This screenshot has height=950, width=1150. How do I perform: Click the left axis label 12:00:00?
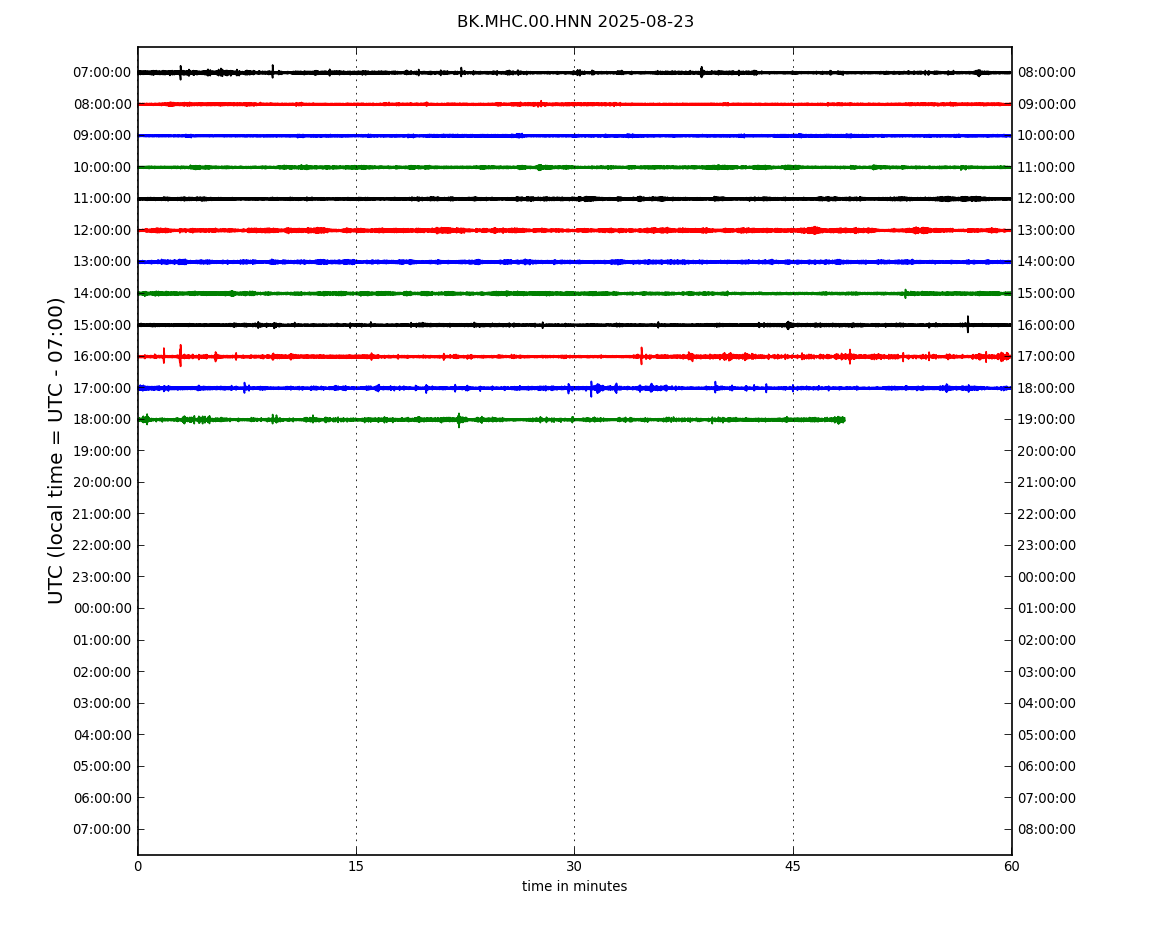102,230
